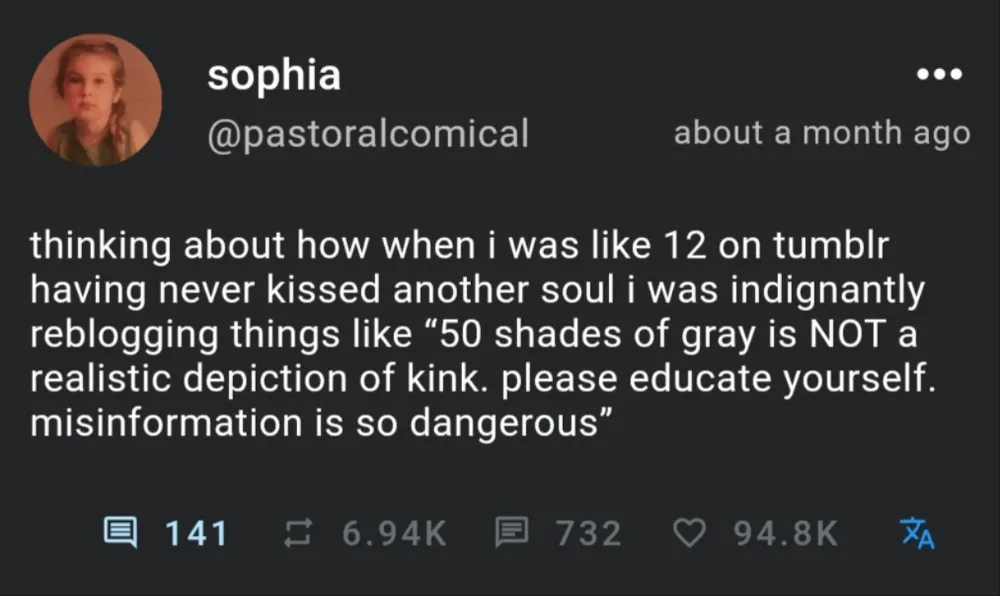Open sophia's profile picture avatar
Image resolution: width=1000 pixels, height=596 pixels.
pos(95,100)
